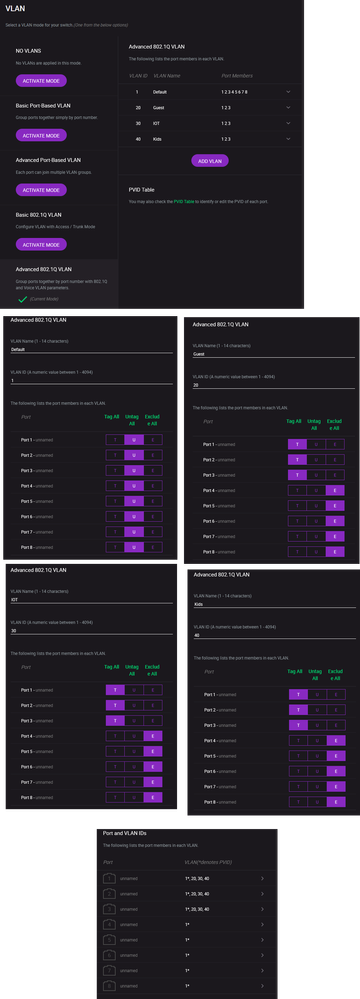Click the ADD VLAN button

pos(210,161)
